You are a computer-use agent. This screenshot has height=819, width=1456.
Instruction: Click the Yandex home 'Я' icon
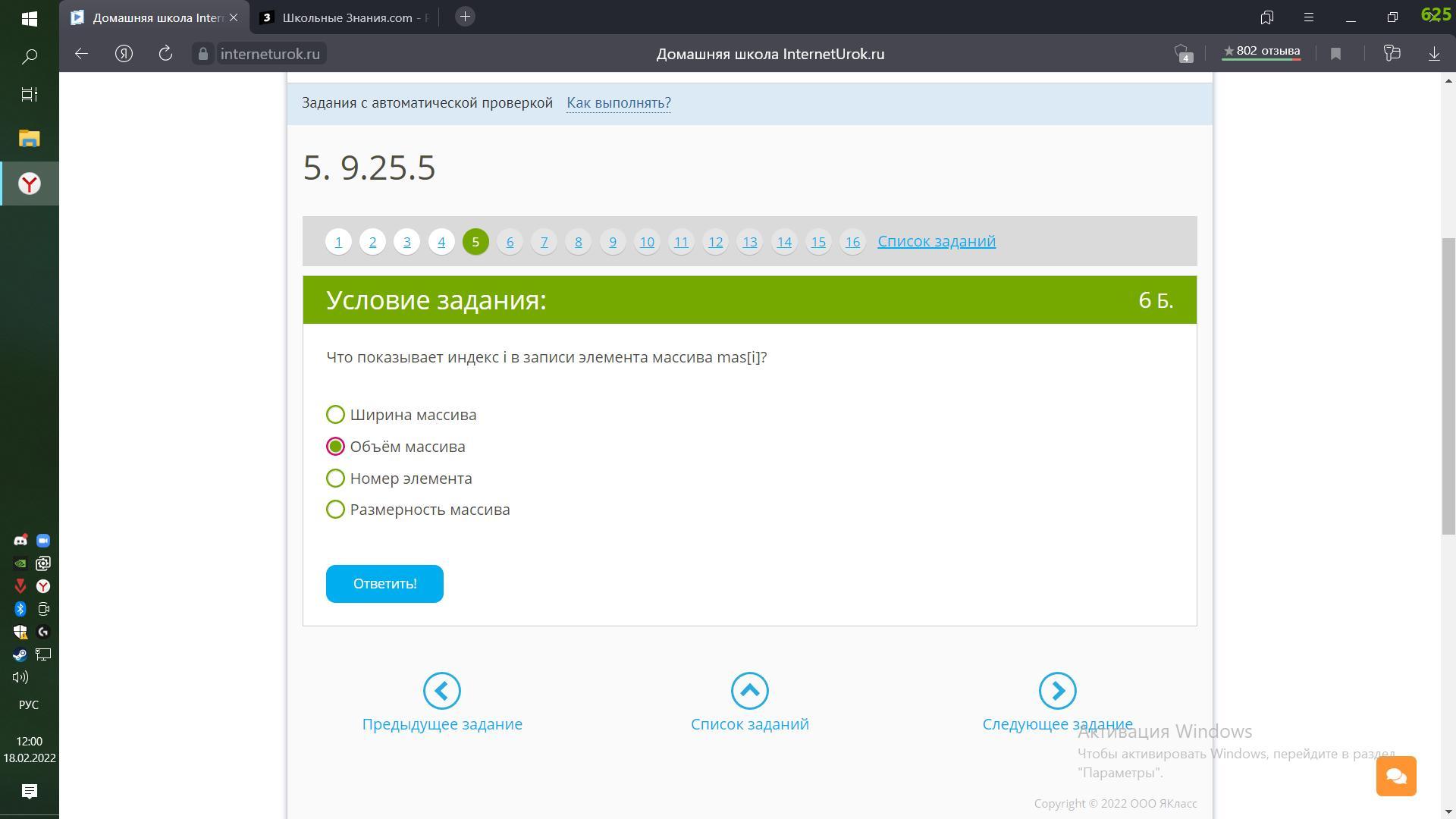click(124, 54)
